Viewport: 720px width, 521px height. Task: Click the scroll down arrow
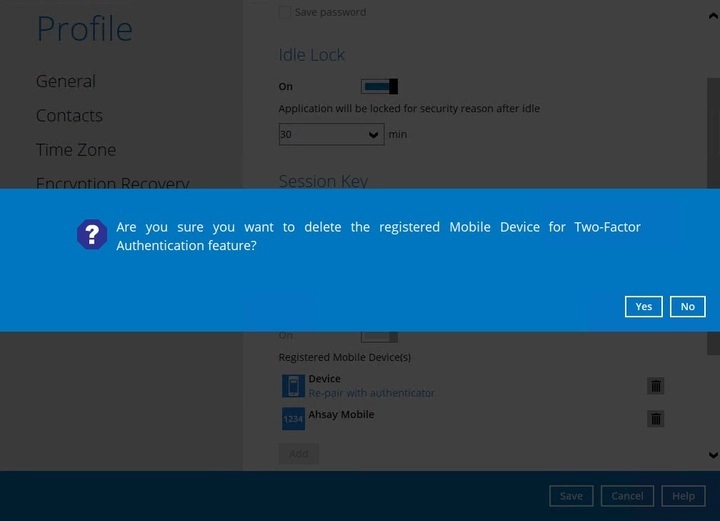tap(713, 455)
